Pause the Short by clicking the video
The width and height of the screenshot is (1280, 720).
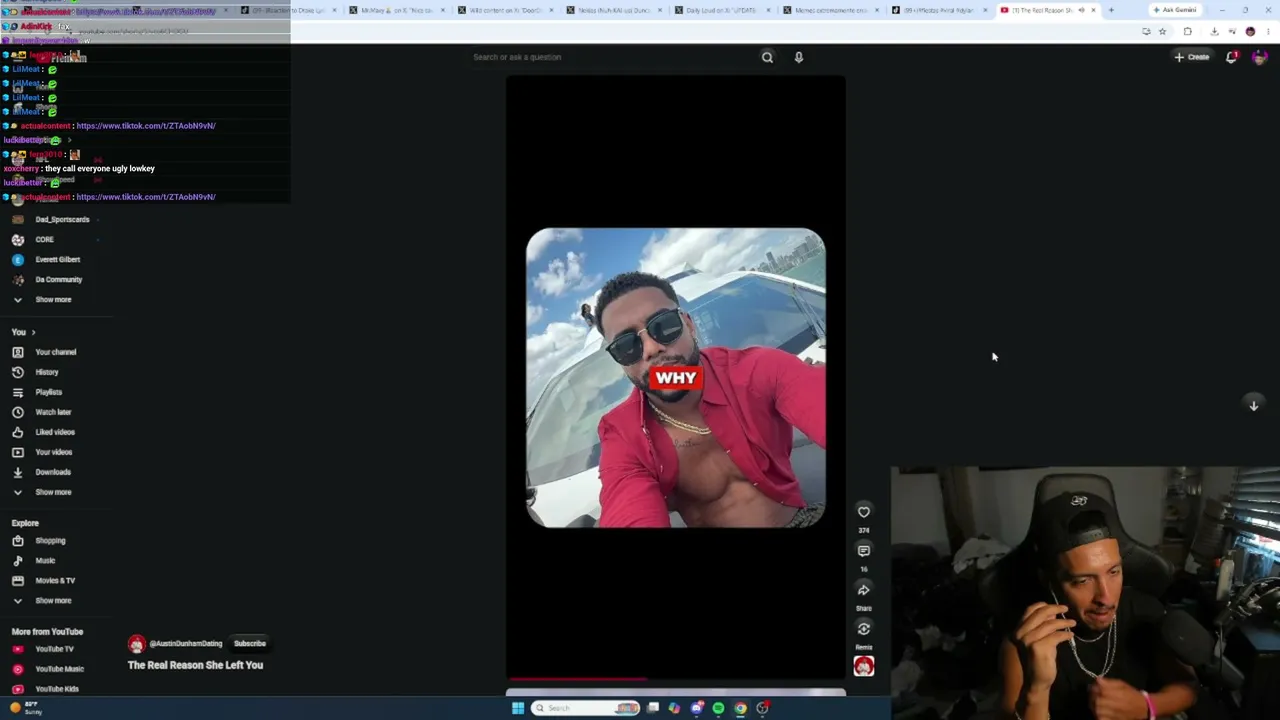click(676, 378)
